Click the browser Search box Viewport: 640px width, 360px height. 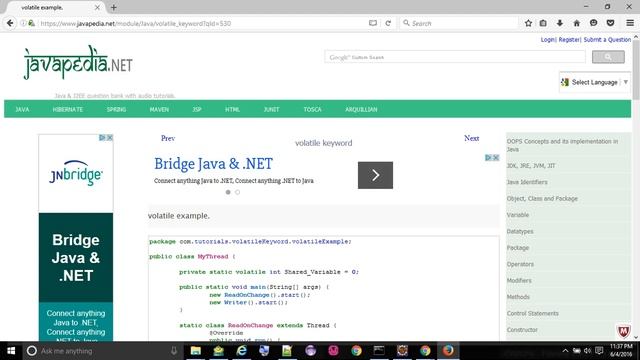pyautogui.click(x=458, y=23)
